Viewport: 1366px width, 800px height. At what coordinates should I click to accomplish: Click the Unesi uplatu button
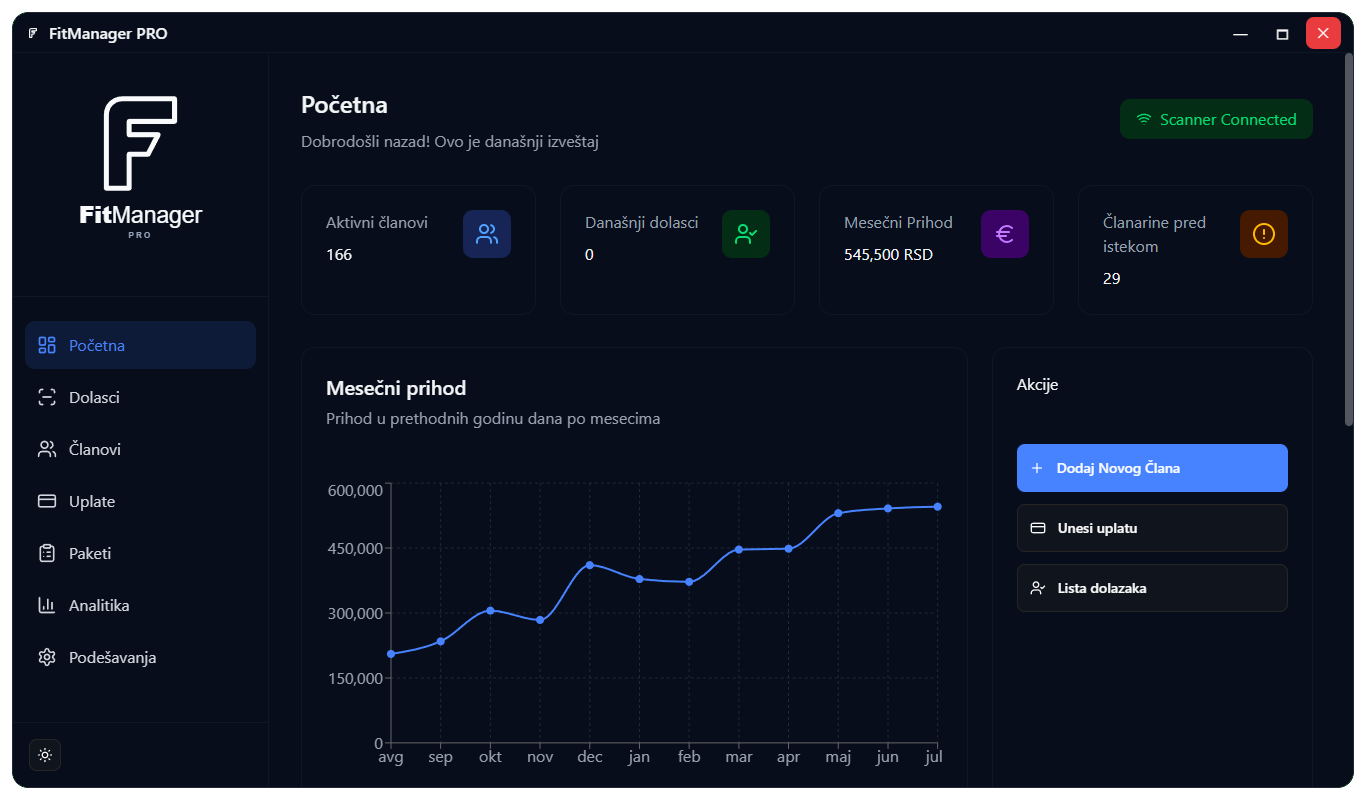[1152, 528]
